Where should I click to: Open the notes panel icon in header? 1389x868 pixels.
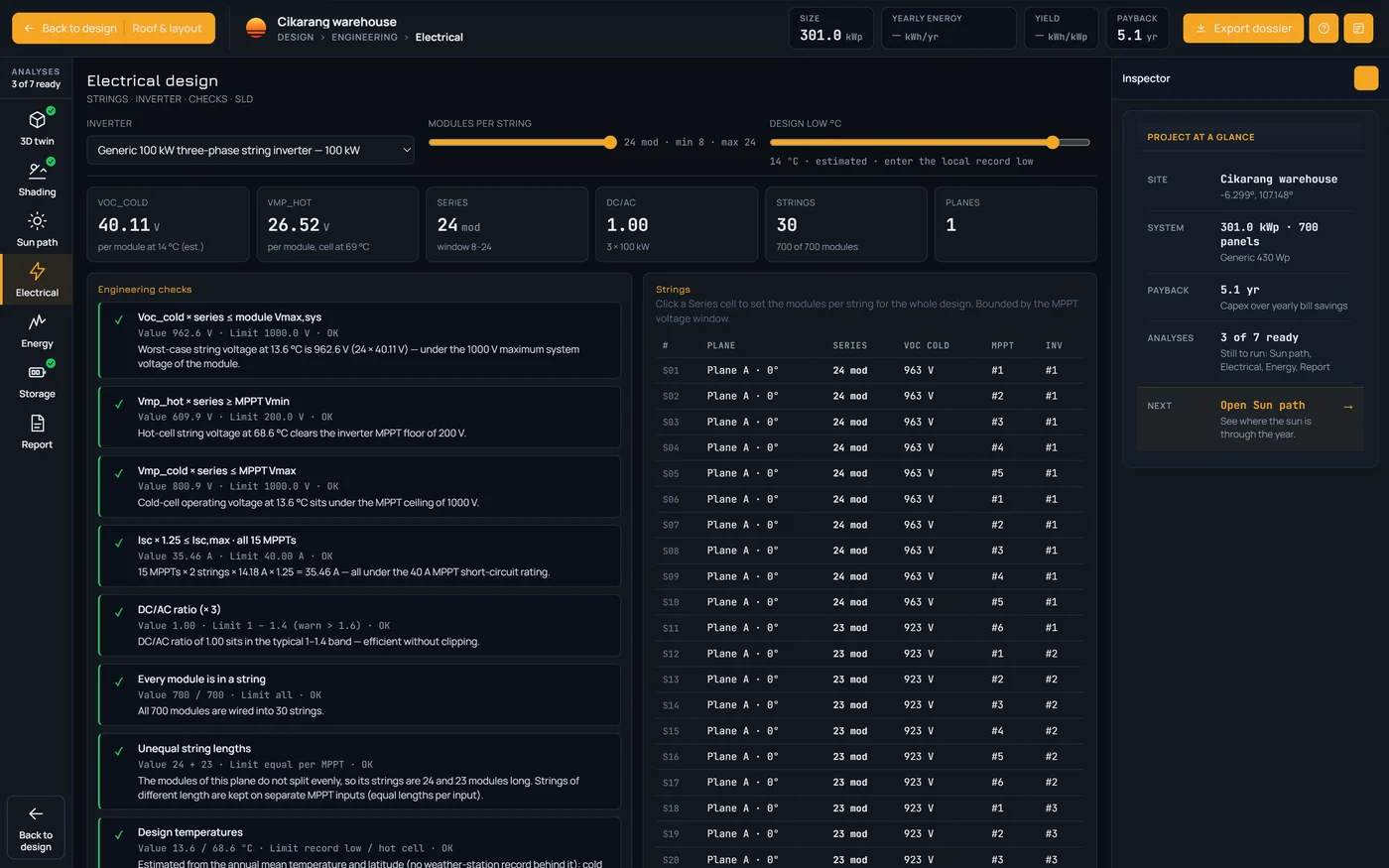click(1358, 28)
